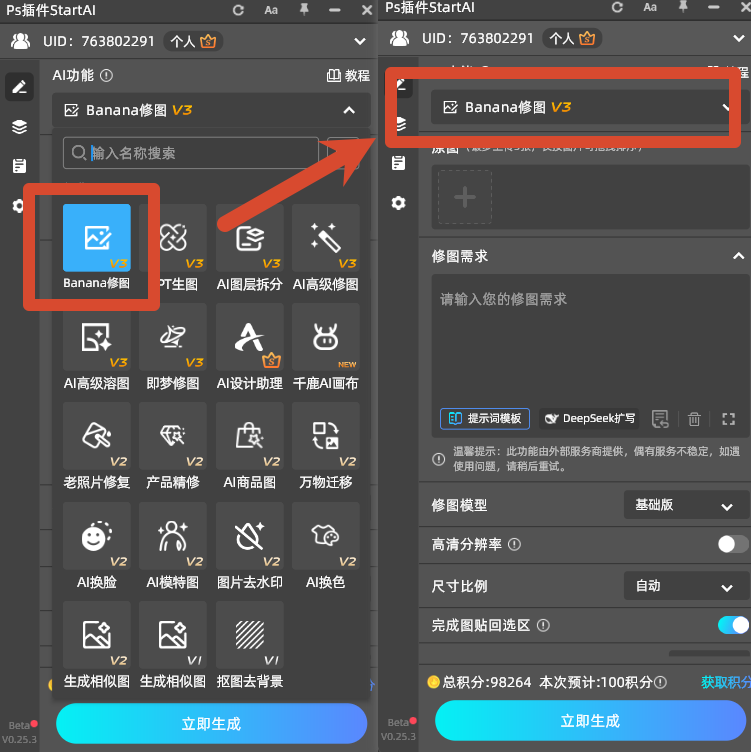Click right panel refresh icon in title bar
This screenshot has height=752, width=751.
click(617, 7)
